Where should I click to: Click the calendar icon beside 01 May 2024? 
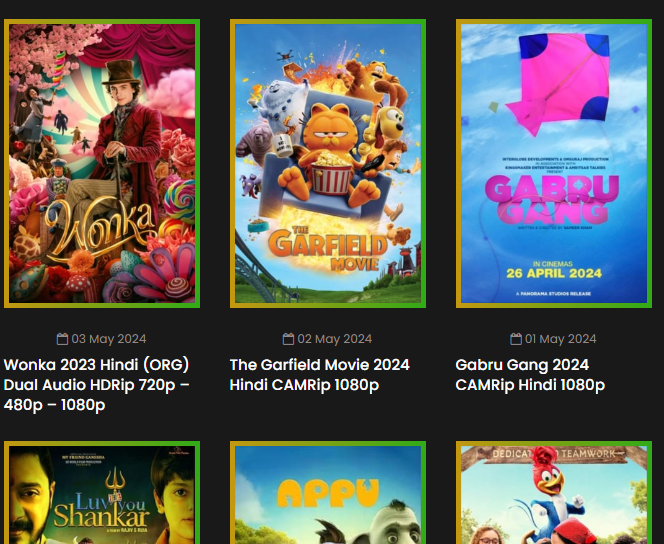[516, 339]
